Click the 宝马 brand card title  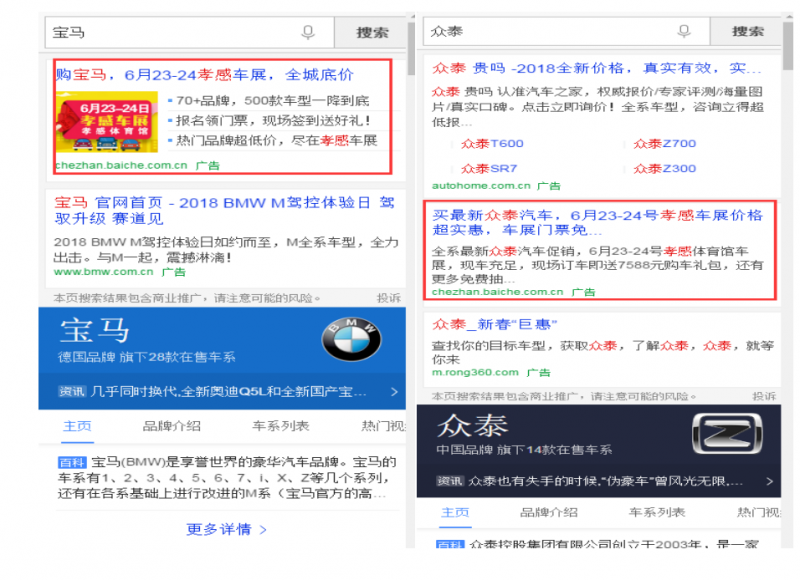click(x=94, y=330)
